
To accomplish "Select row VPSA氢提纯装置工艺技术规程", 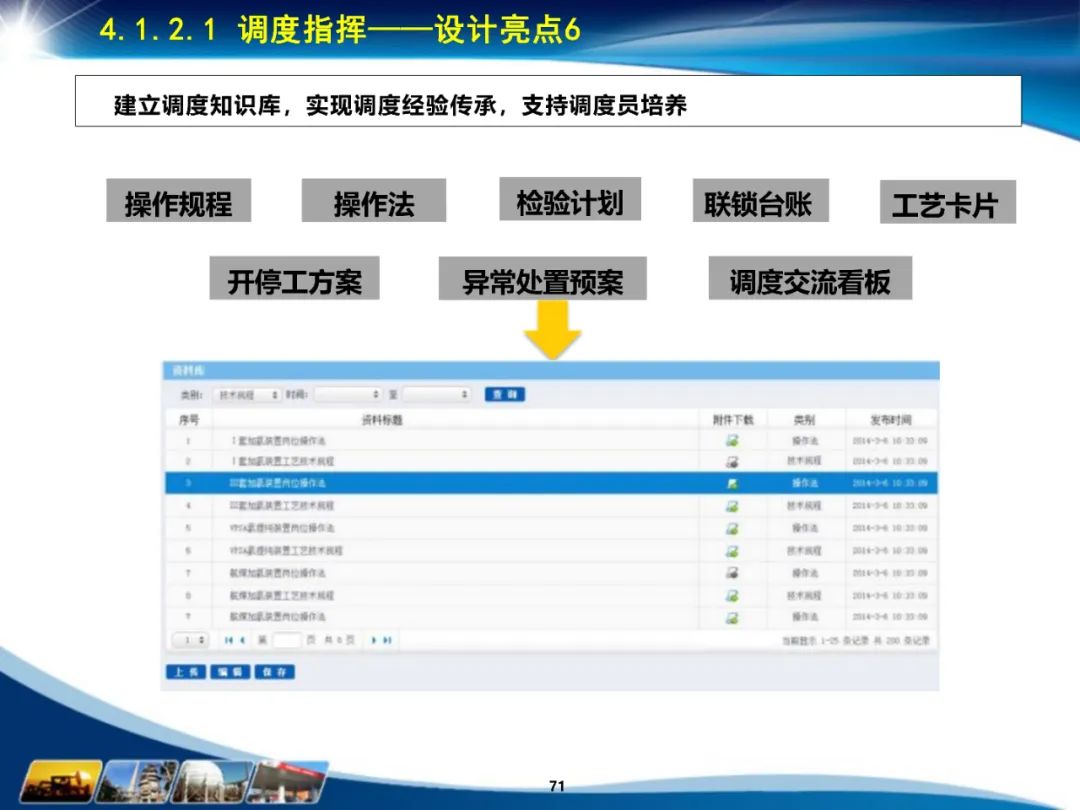I will coord(551,550).
